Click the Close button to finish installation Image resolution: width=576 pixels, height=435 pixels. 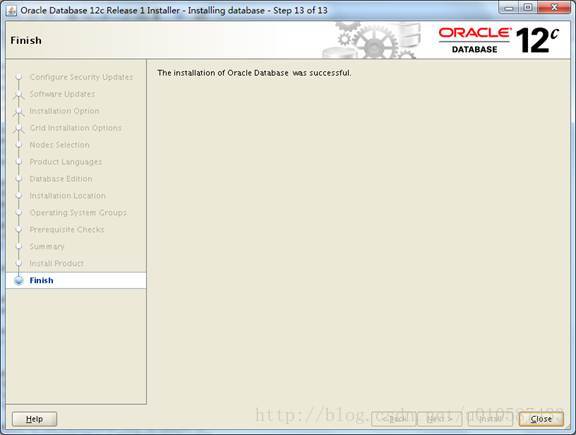[541, 419]
